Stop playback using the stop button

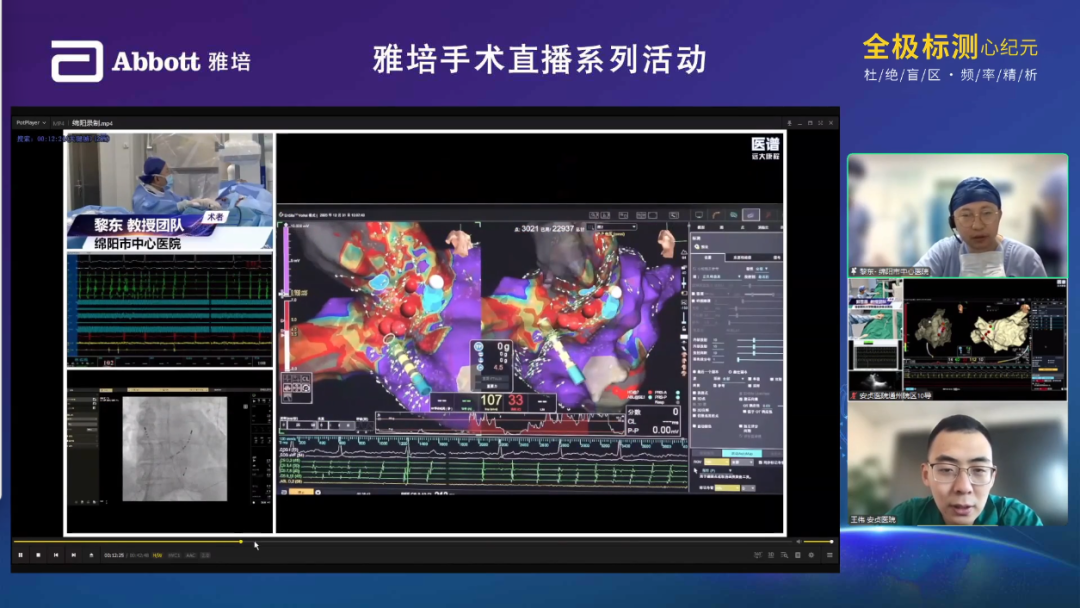tap(38, 554)
